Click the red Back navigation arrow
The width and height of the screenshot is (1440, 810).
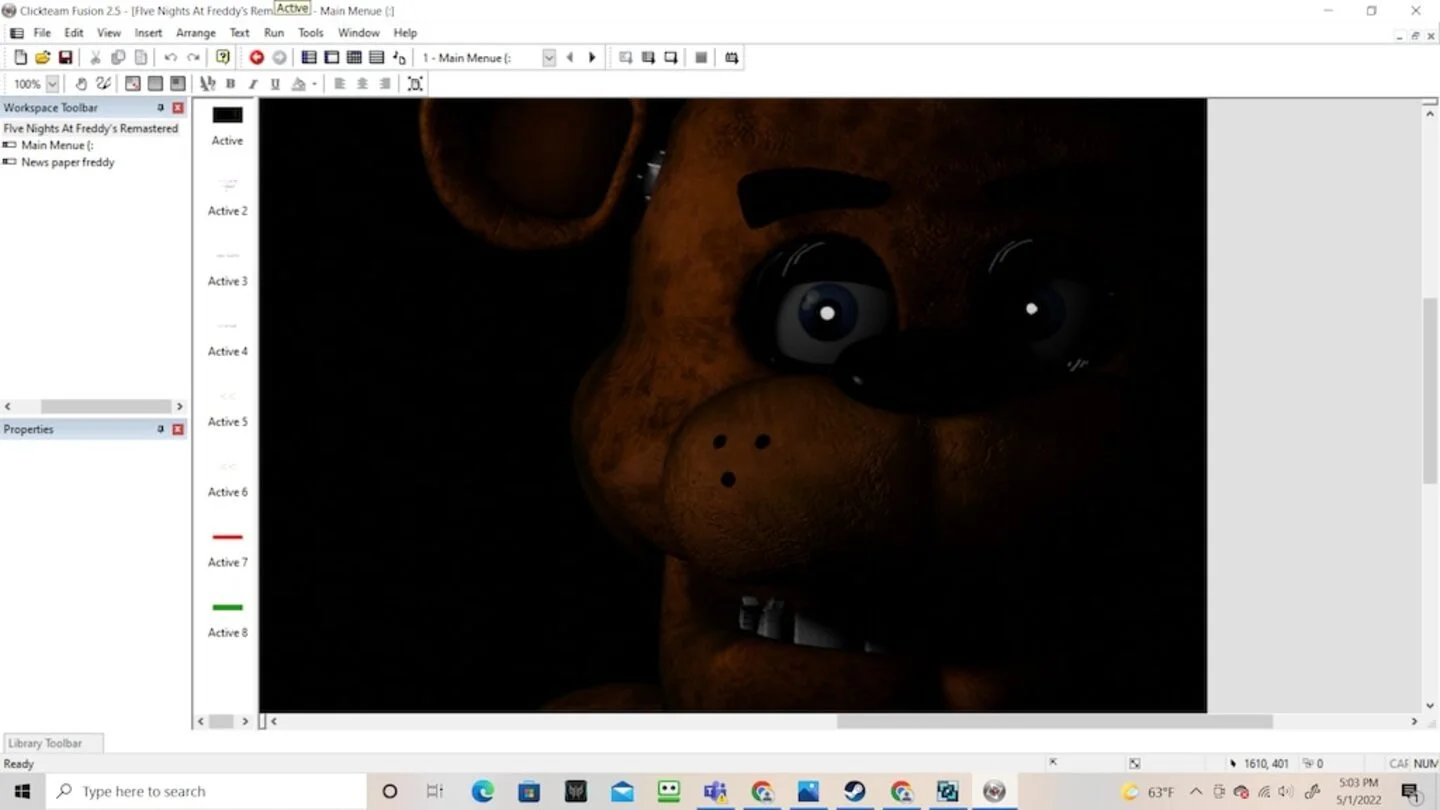(256, 58)
